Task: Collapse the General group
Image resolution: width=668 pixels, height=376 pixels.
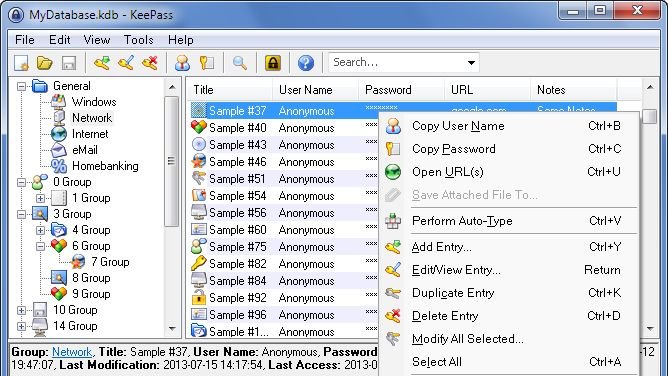Action: (x=21, y=86)
